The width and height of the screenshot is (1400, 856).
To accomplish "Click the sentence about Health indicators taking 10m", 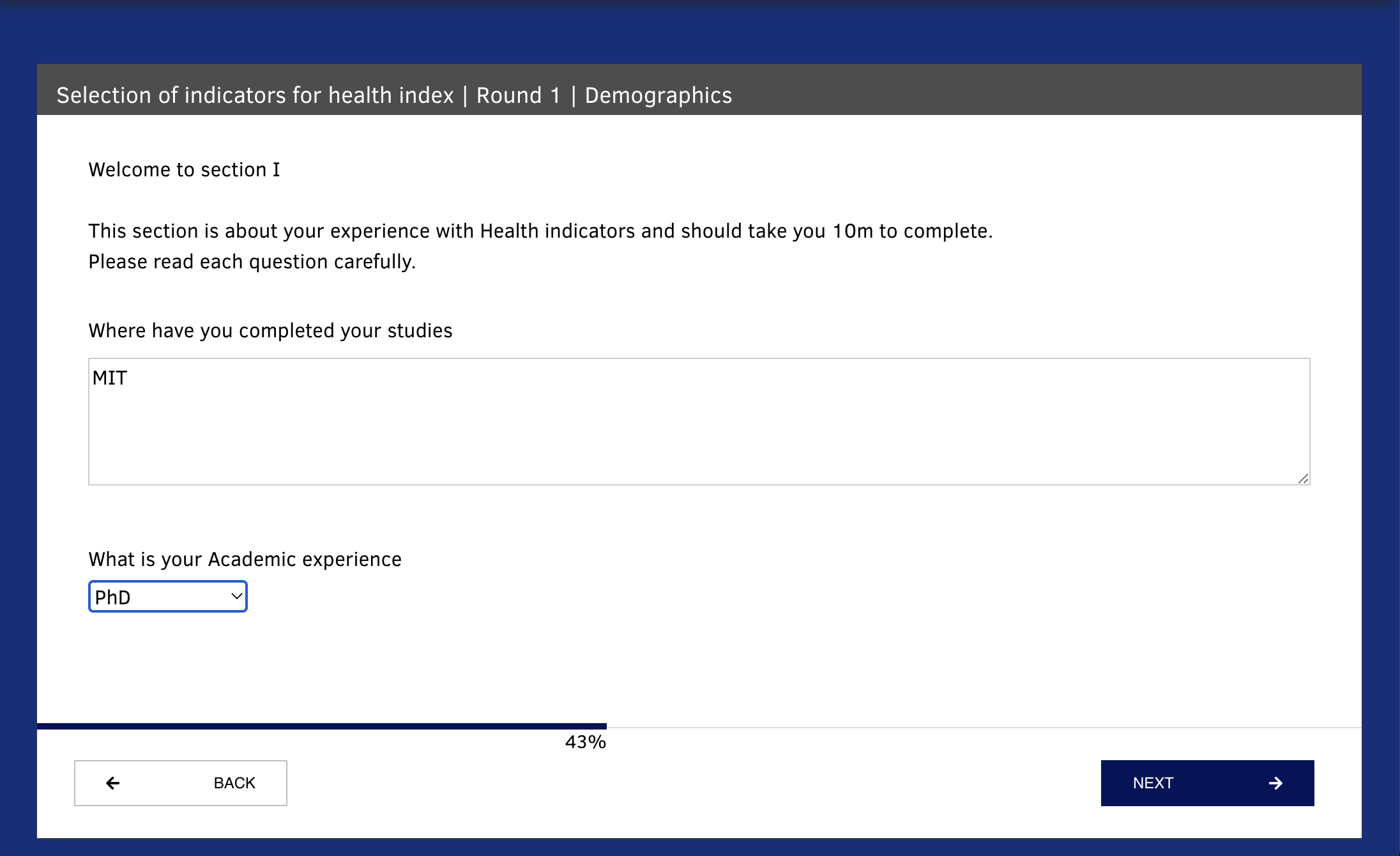I will [540, 231].
